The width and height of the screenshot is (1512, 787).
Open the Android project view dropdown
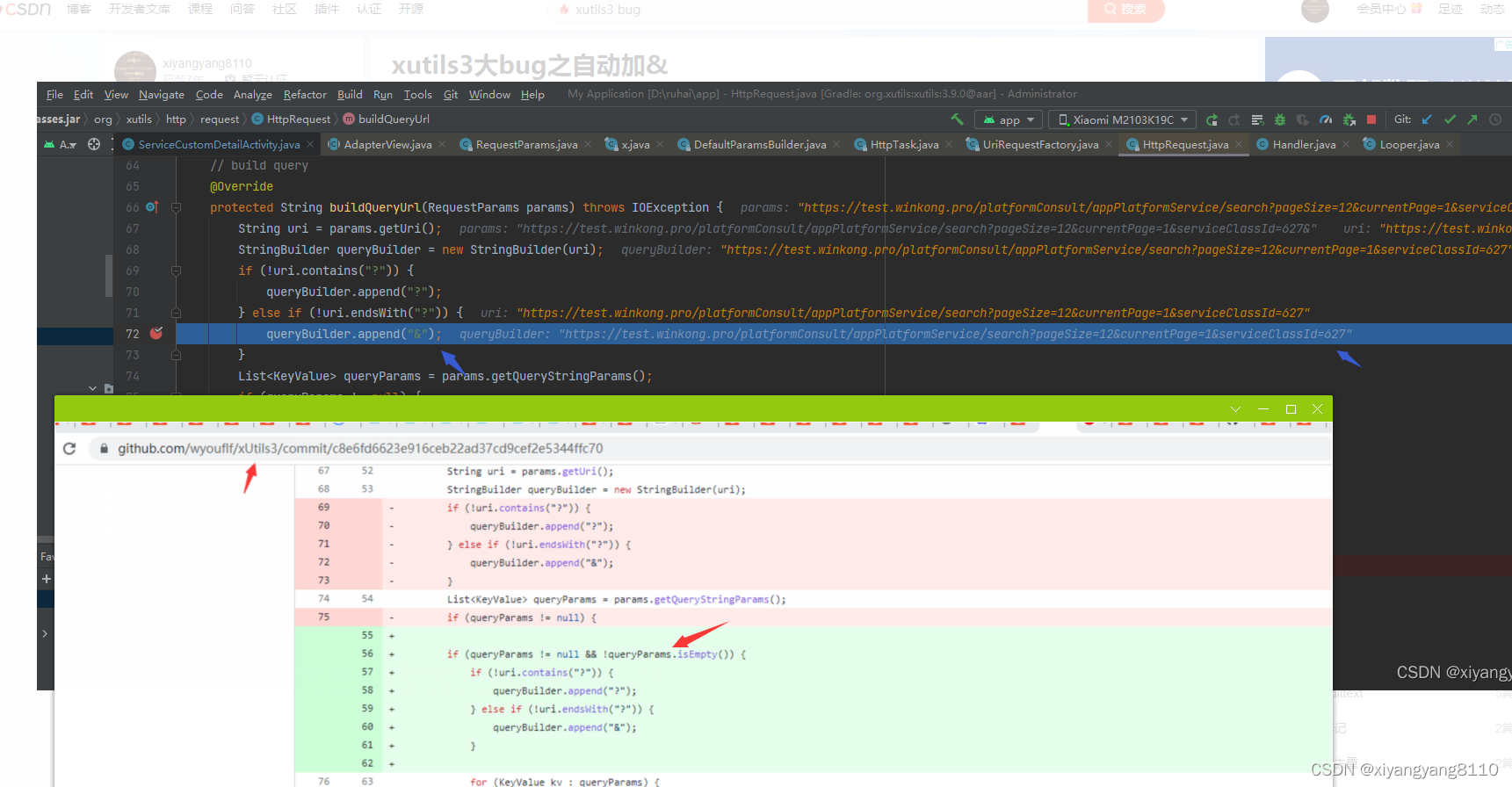(x=61, y=144)
